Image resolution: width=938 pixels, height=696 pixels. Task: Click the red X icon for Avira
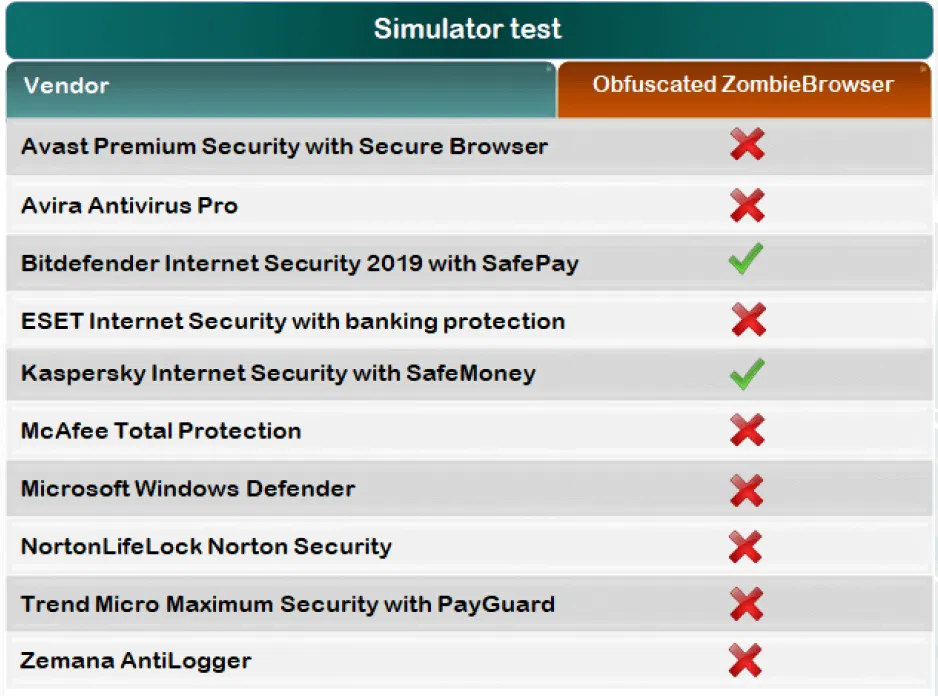click(747, 205)
